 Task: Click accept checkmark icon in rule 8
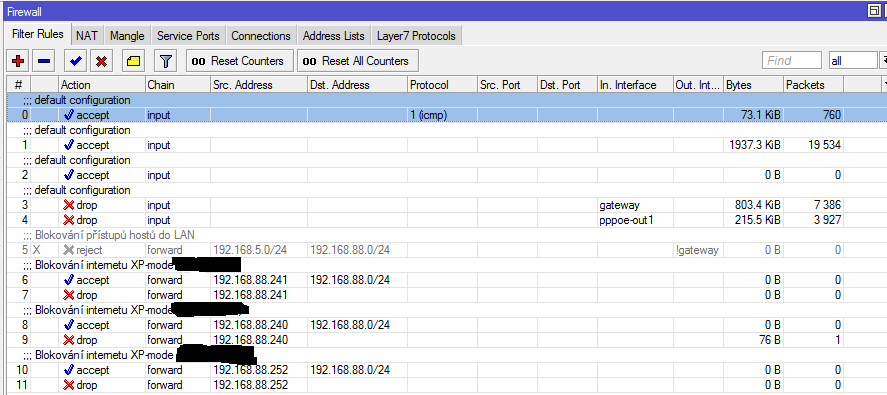tap(68, 325)
